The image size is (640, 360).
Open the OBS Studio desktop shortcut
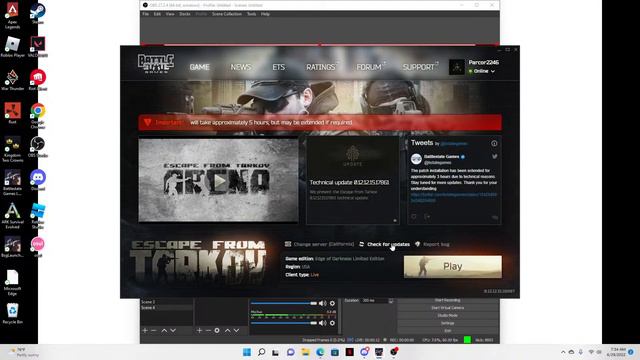(38, 147)
